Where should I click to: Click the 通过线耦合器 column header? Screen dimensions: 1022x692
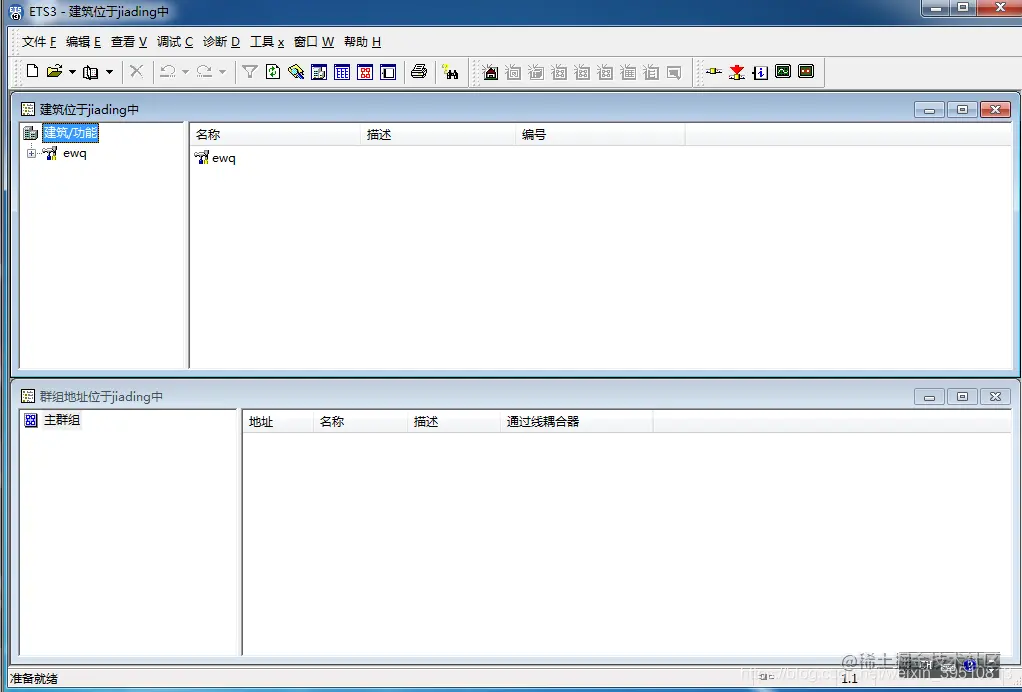point(577,422)
